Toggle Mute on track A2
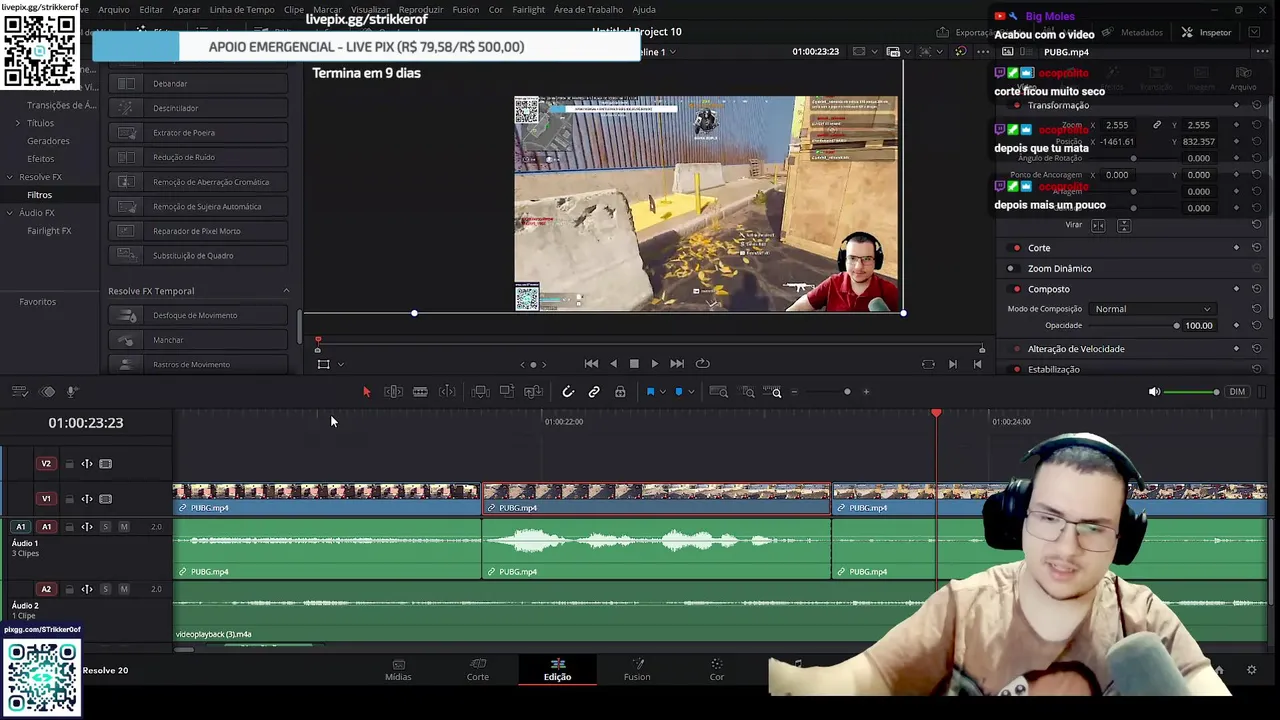This screenshot has width=1280, height=720. tap(124, 589)
